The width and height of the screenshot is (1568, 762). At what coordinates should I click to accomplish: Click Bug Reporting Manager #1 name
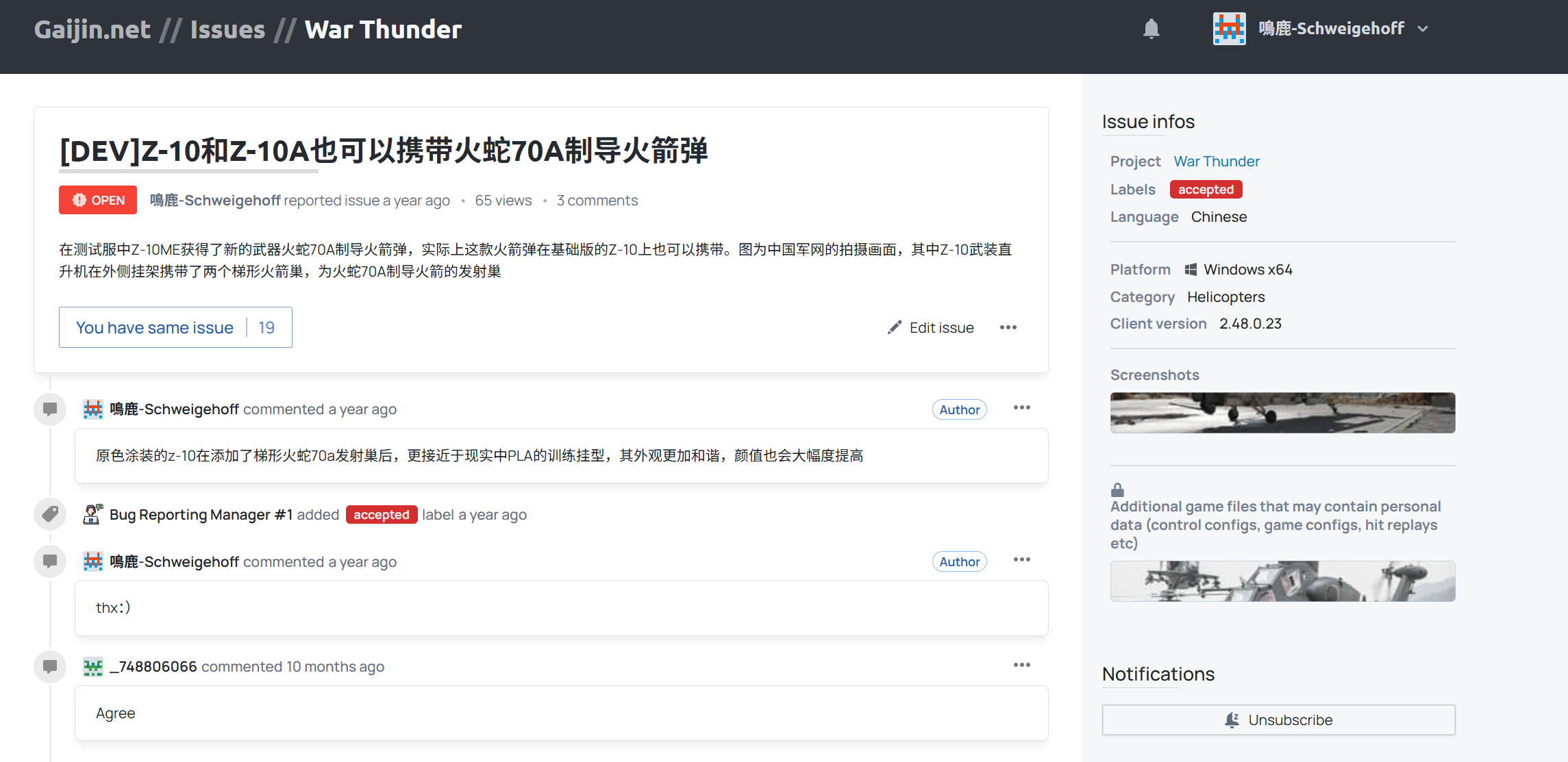pyautogui.click(x=201, y=515)
